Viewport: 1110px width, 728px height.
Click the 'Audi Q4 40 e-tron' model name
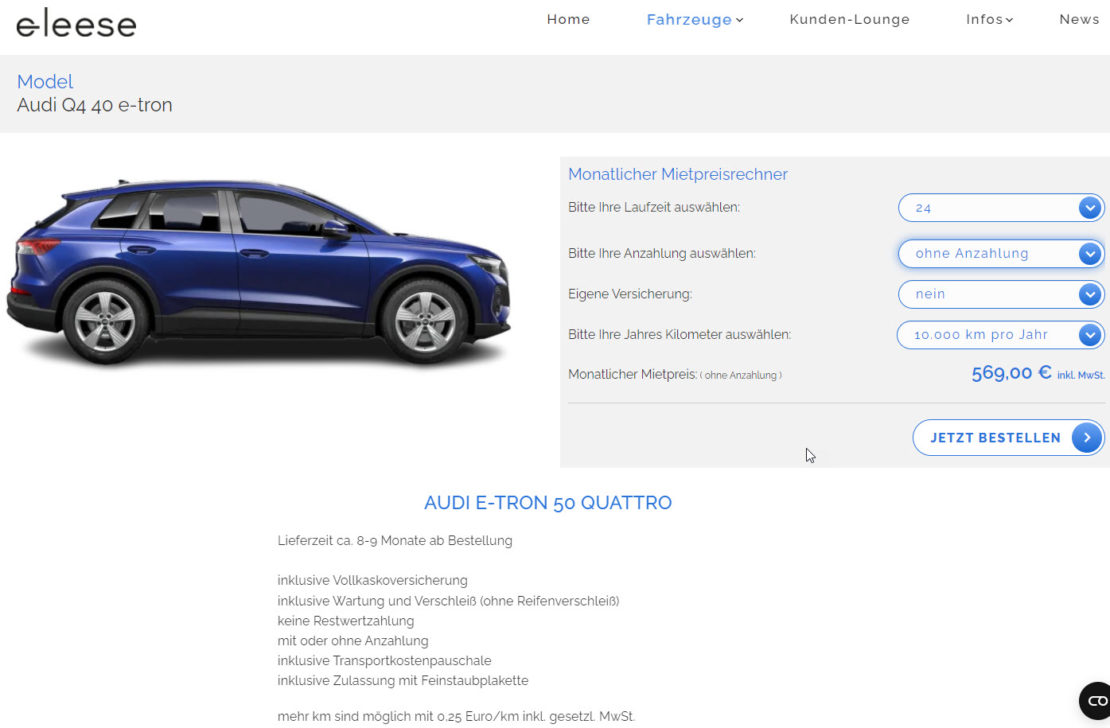click(x=95, y=105)
